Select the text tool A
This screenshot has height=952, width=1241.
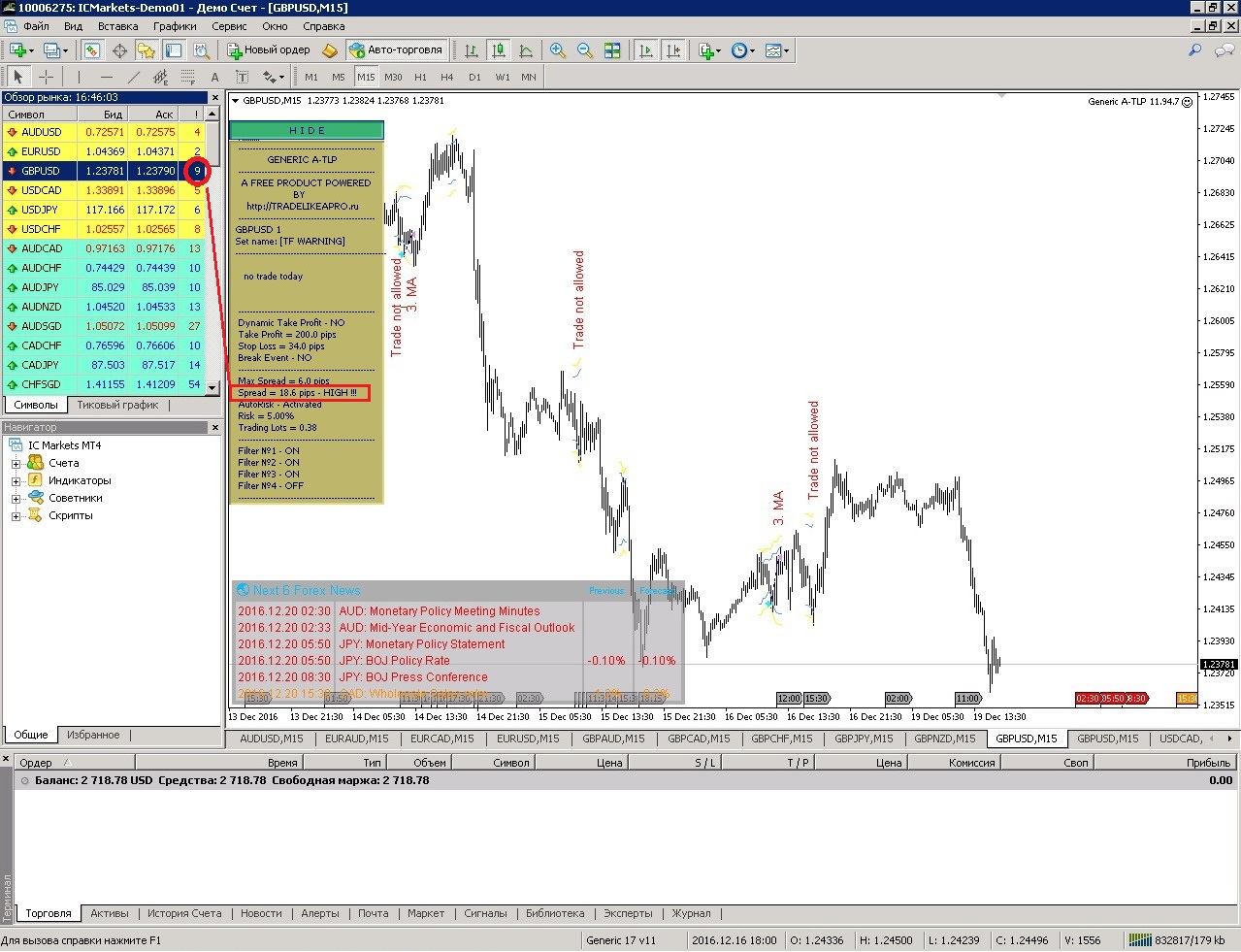(x=214, y=77)
